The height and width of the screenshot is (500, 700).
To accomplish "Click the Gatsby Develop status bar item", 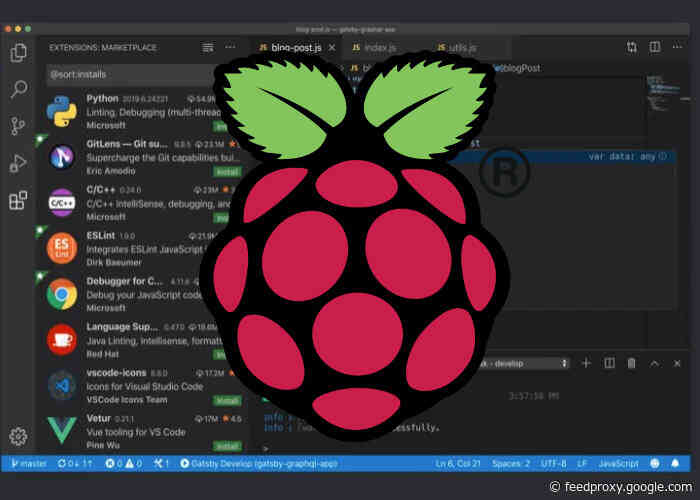I will 259,464.
